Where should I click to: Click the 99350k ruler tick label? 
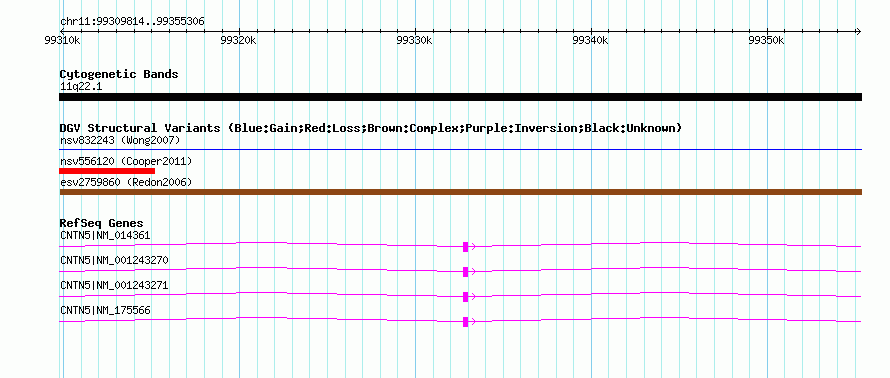(766, 40)
